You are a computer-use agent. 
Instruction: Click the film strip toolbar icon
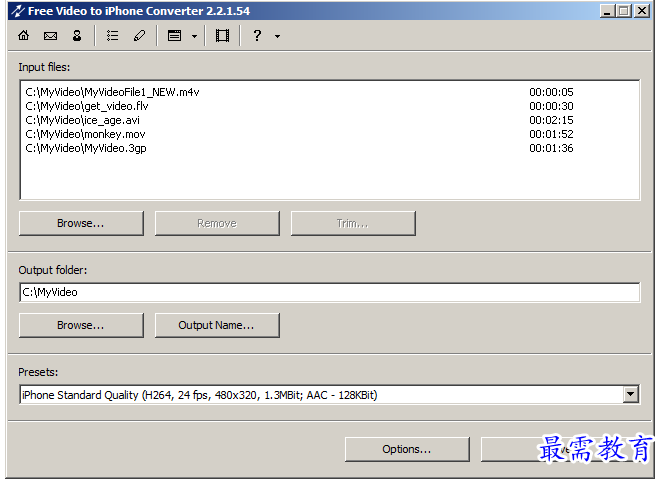coord(223,36)
